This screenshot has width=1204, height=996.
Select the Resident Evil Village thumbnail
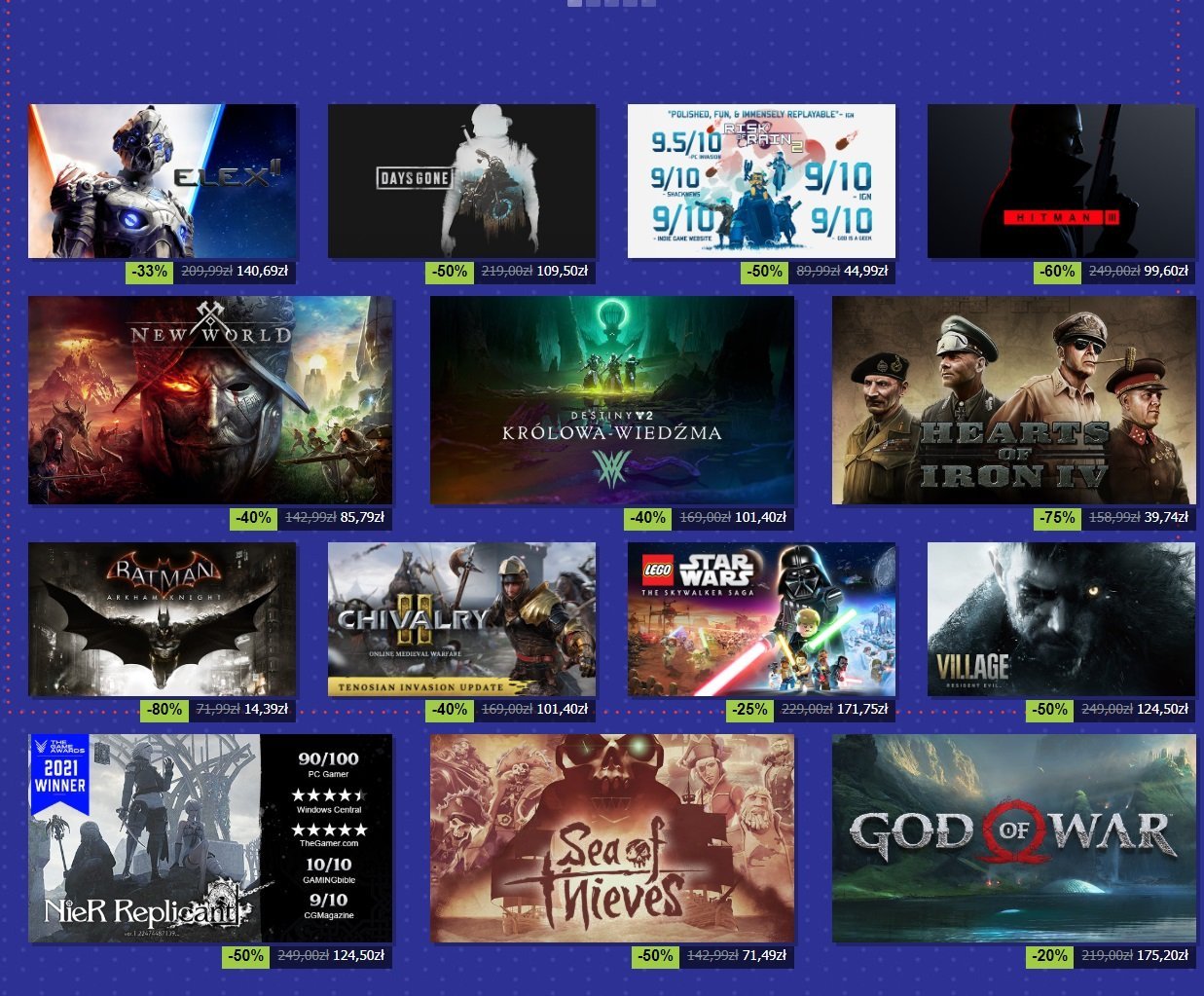tap(1061, 619)
